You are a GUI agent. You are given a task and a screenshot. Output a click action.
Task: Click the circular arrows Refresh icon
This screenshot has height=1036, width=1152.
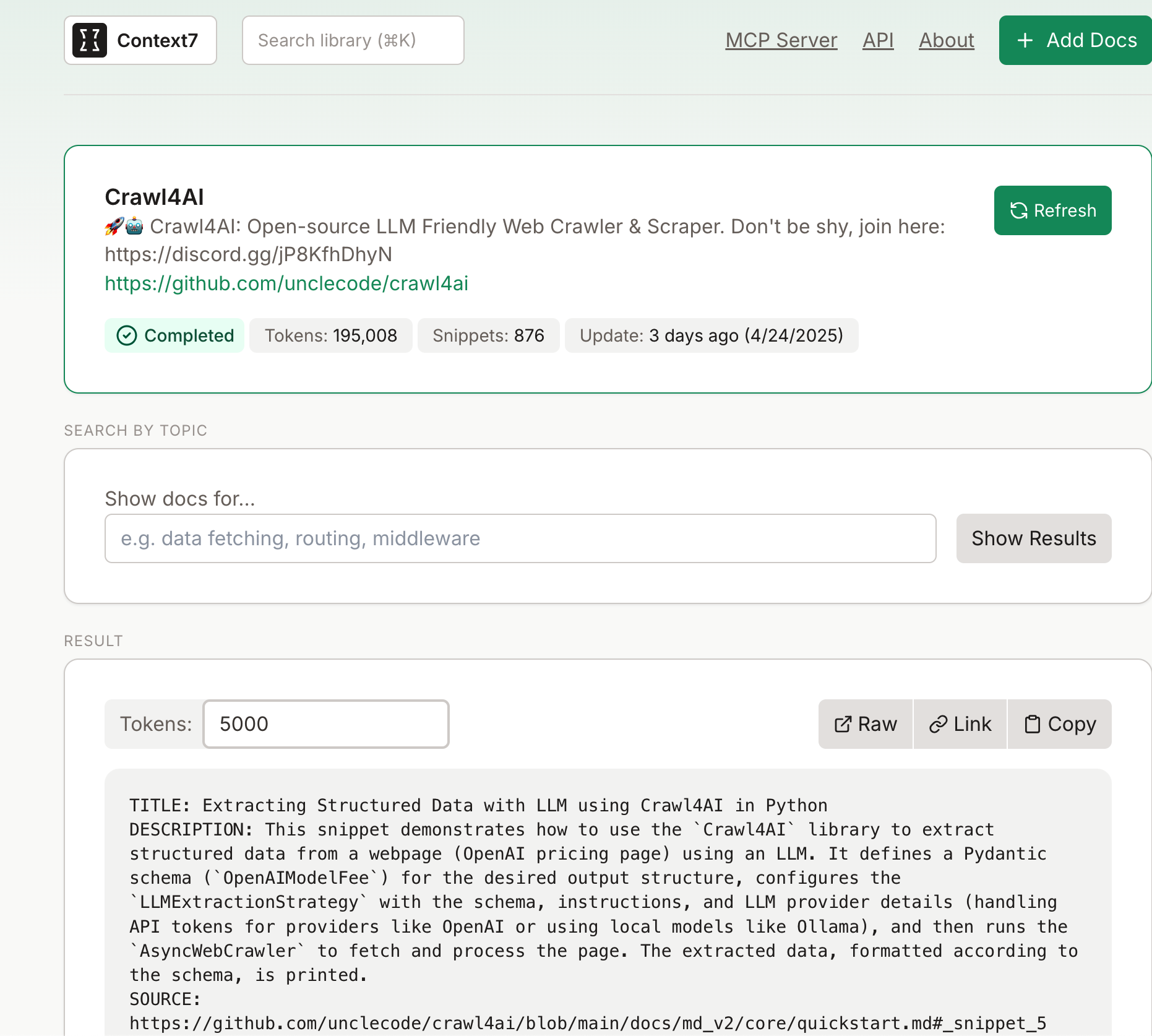coord(1019,210)
